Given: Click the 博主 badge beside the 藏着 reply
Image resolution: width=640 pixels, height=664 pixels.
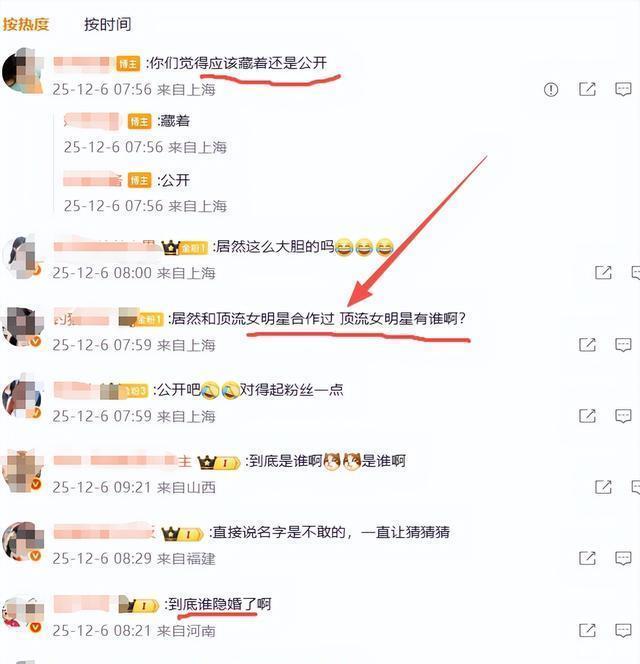Looking at the screenshot, I should [139, 122].
